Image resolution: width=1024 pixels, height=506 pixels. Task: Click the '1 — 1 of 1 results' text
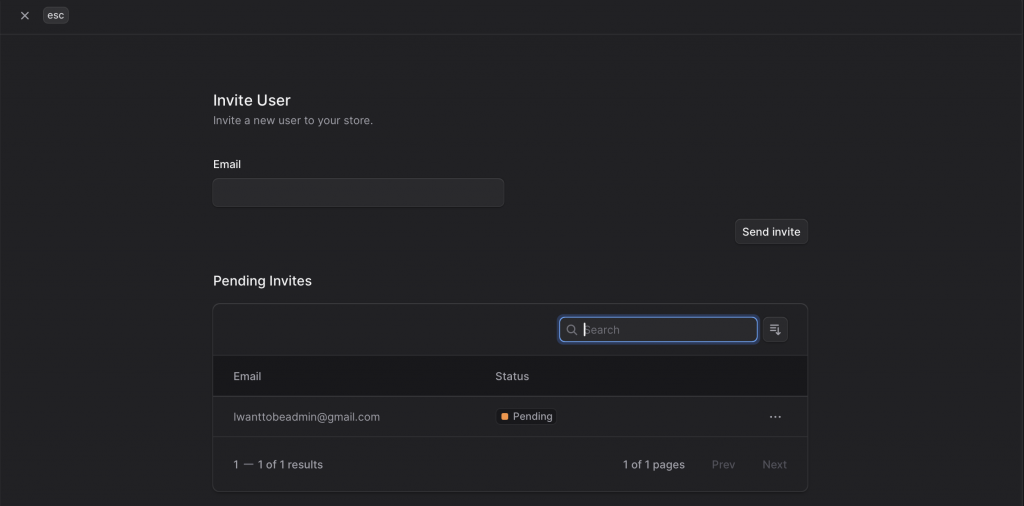(278, 465)
